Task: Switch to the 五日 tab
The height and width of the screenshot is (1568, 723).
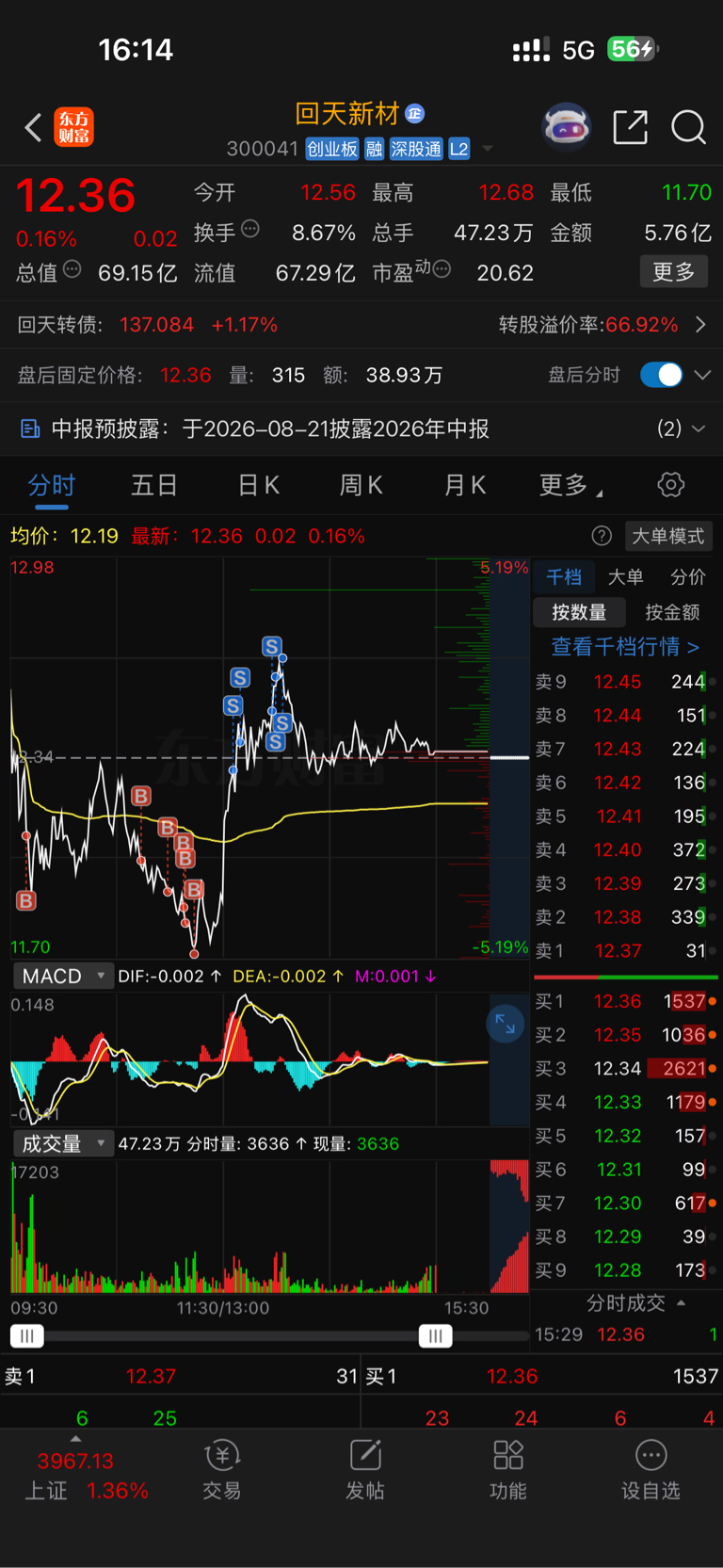Action: 154,485
